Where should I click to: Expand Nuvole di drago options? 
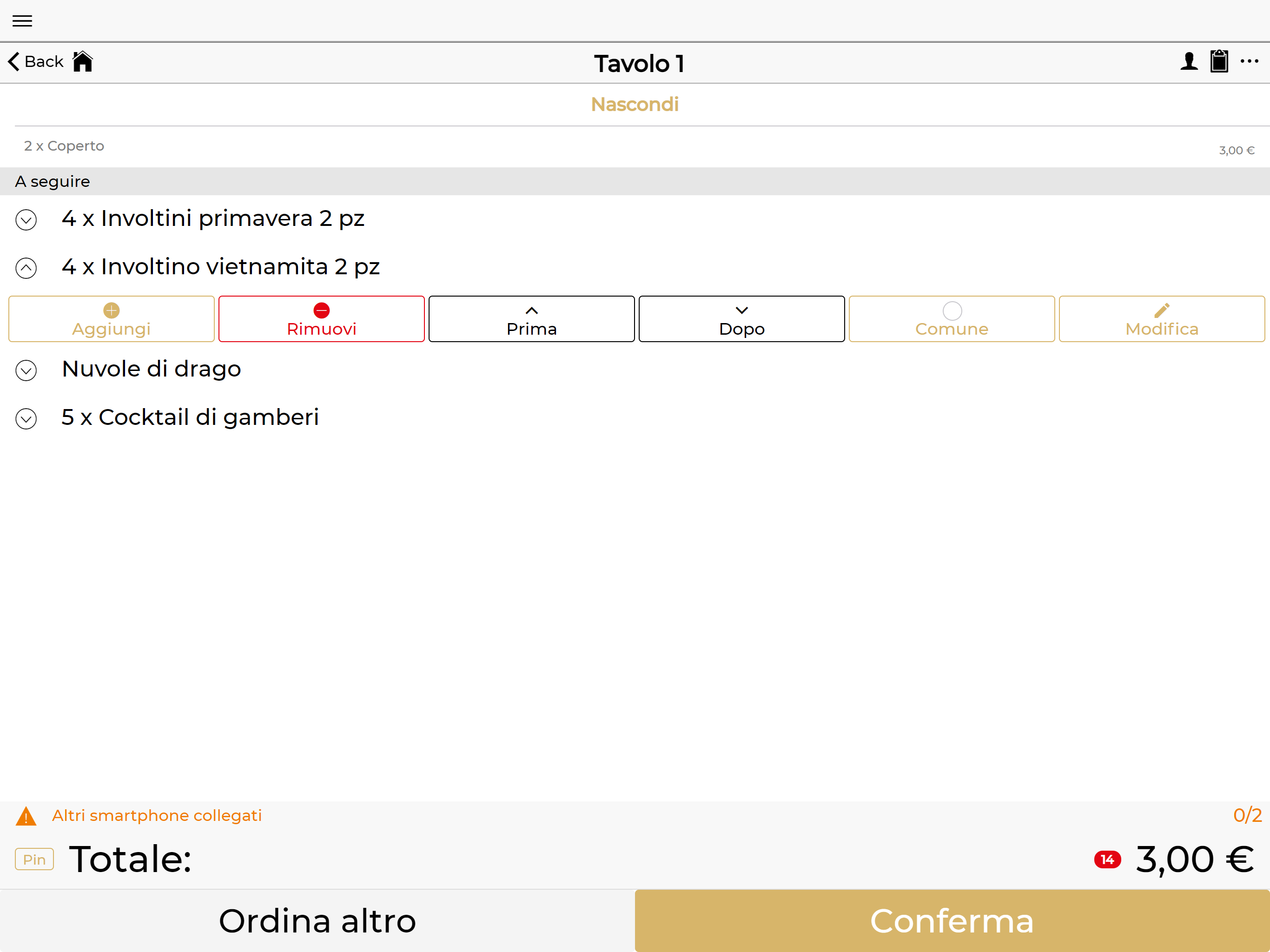26,370
